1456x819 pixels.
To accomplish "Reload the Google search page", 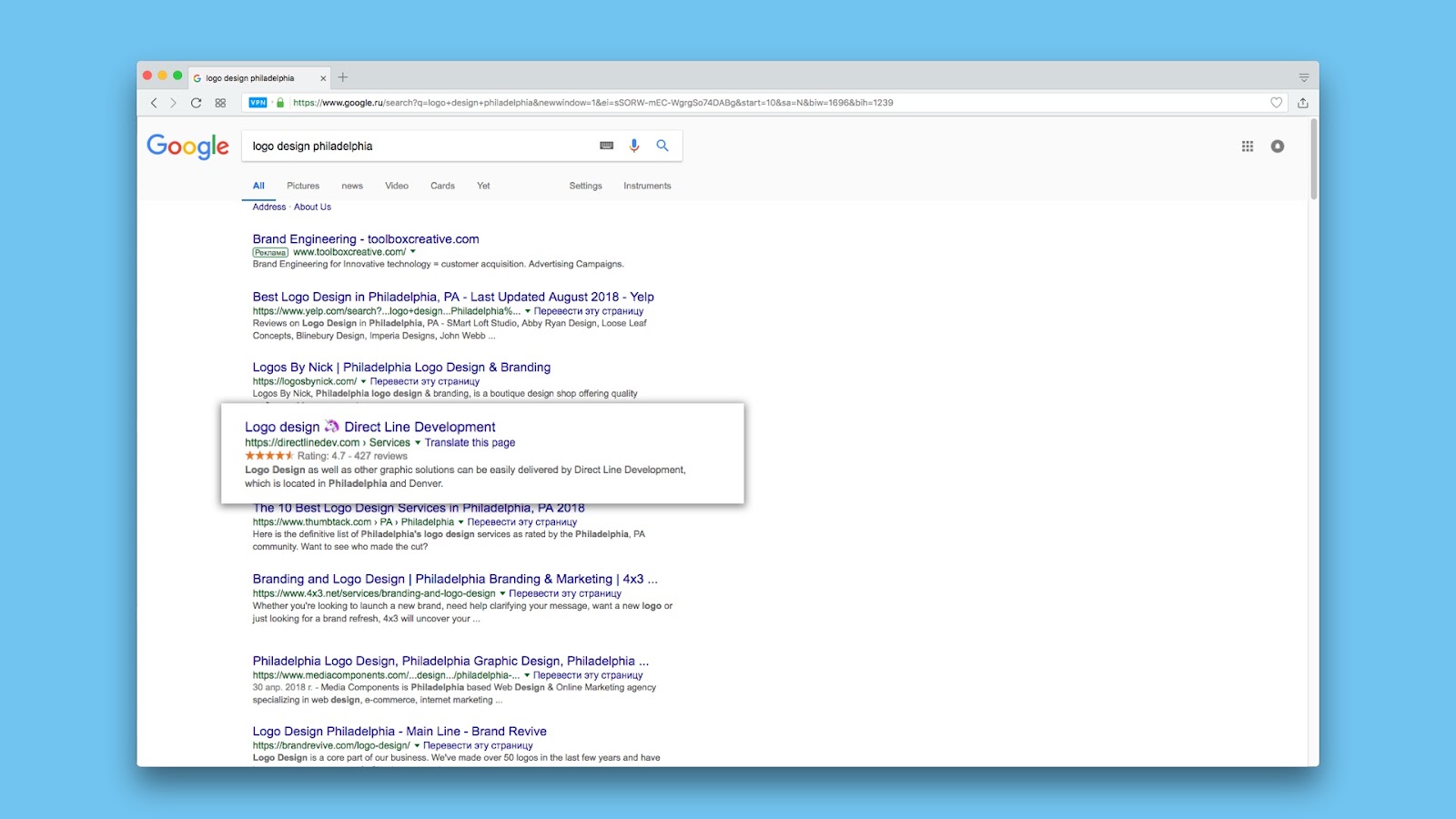I will [196, 103].
